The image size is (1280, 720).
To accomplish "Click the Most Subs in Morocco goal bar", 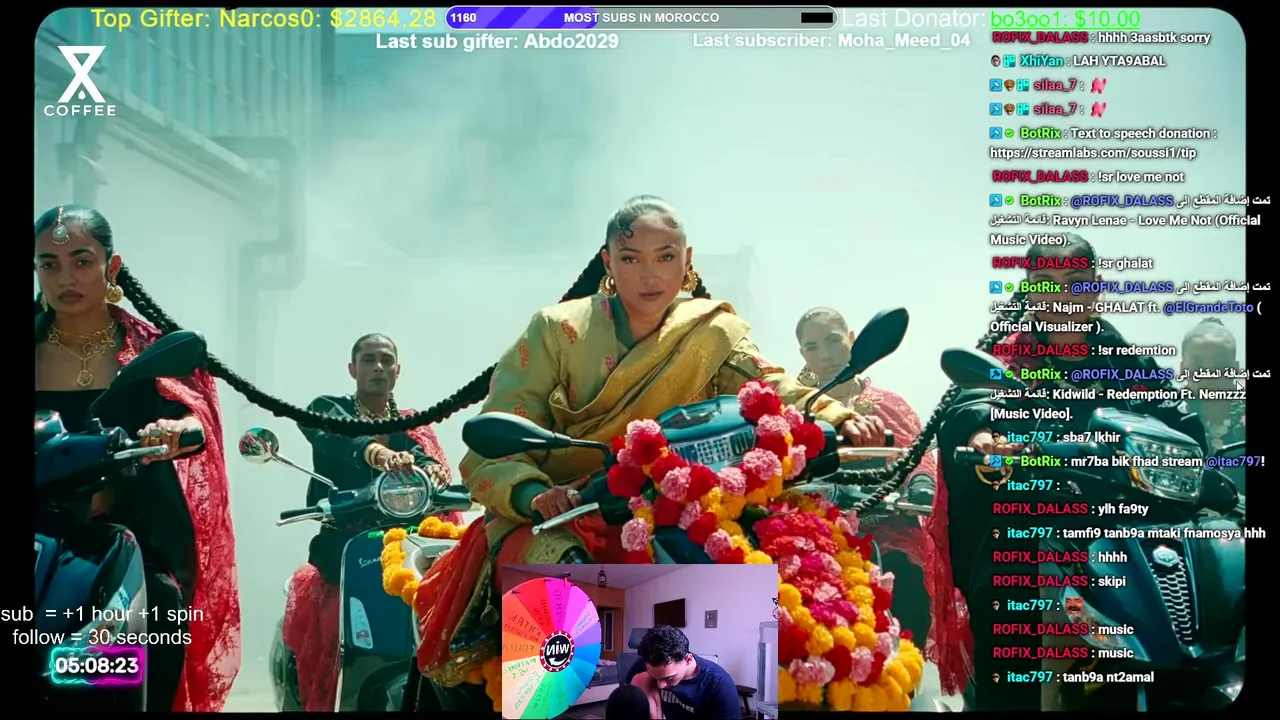I will click(x=641, y=17).
